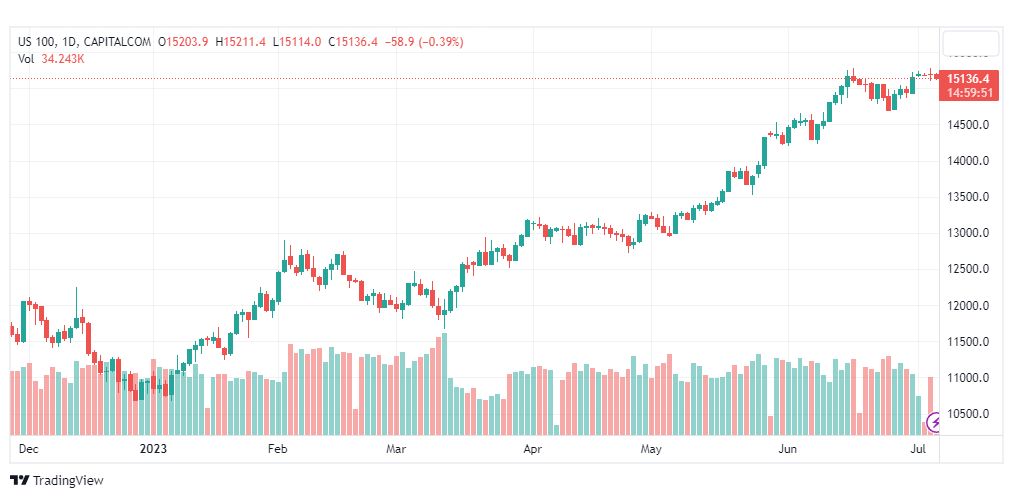Select the Feb marker on time axis
Image resolution: width=1012 pixels, height=498 pixels.
tap(279, 450)
